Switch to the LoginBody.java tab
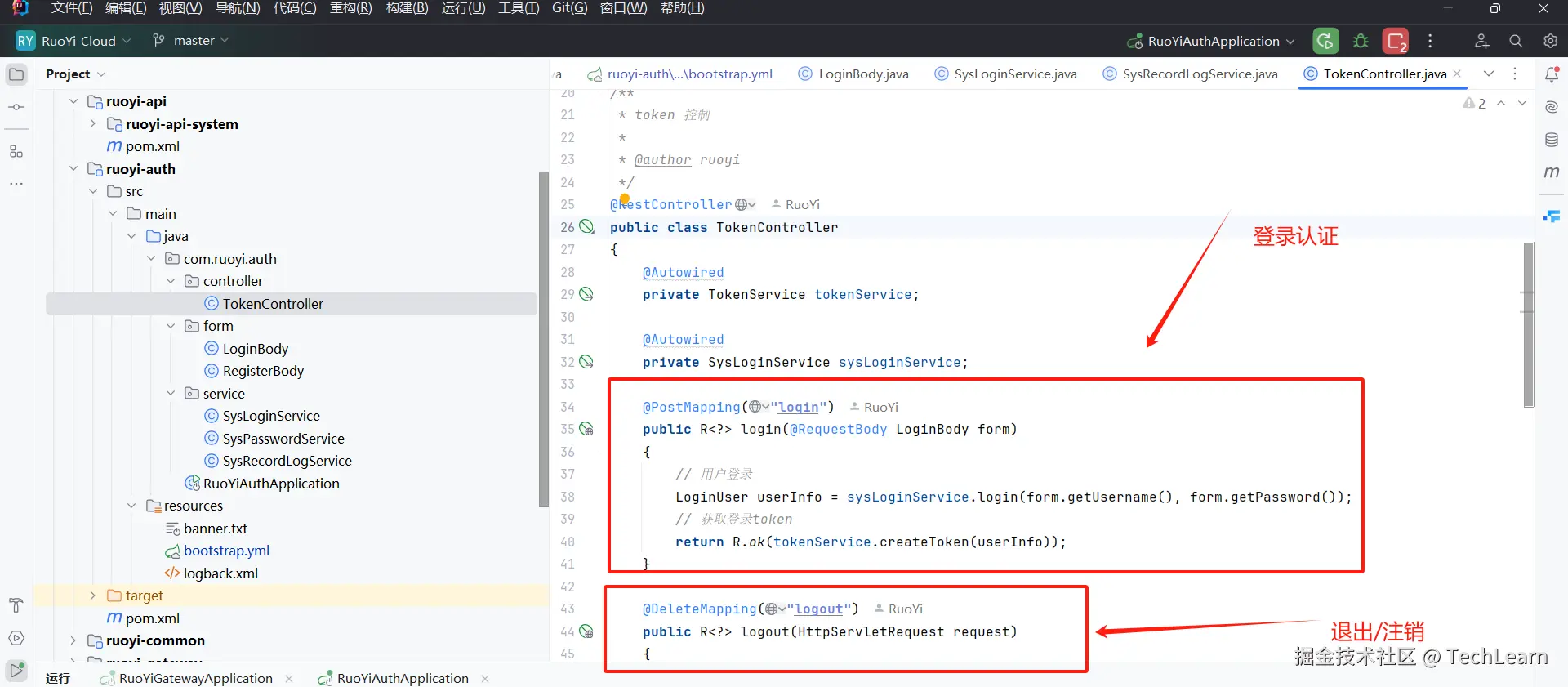 tap(853, 74)
